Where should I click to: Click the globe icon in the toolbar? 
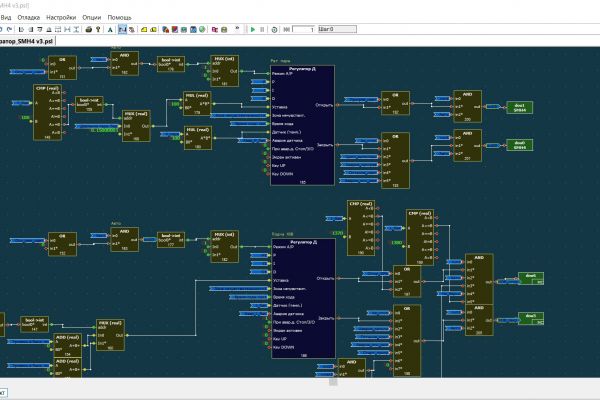click(x=202, y=29)
